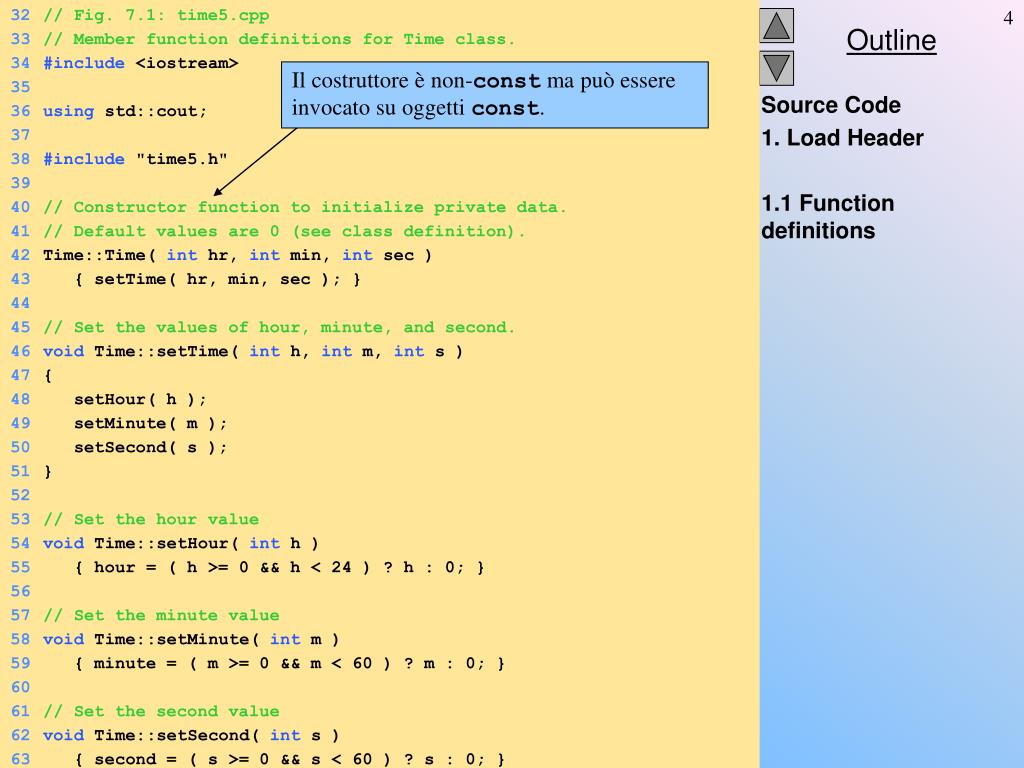Click the 'setMinute( m );' call
Image resolution: width=1024 pixels, height=768 pixels.
pos(150,423)
